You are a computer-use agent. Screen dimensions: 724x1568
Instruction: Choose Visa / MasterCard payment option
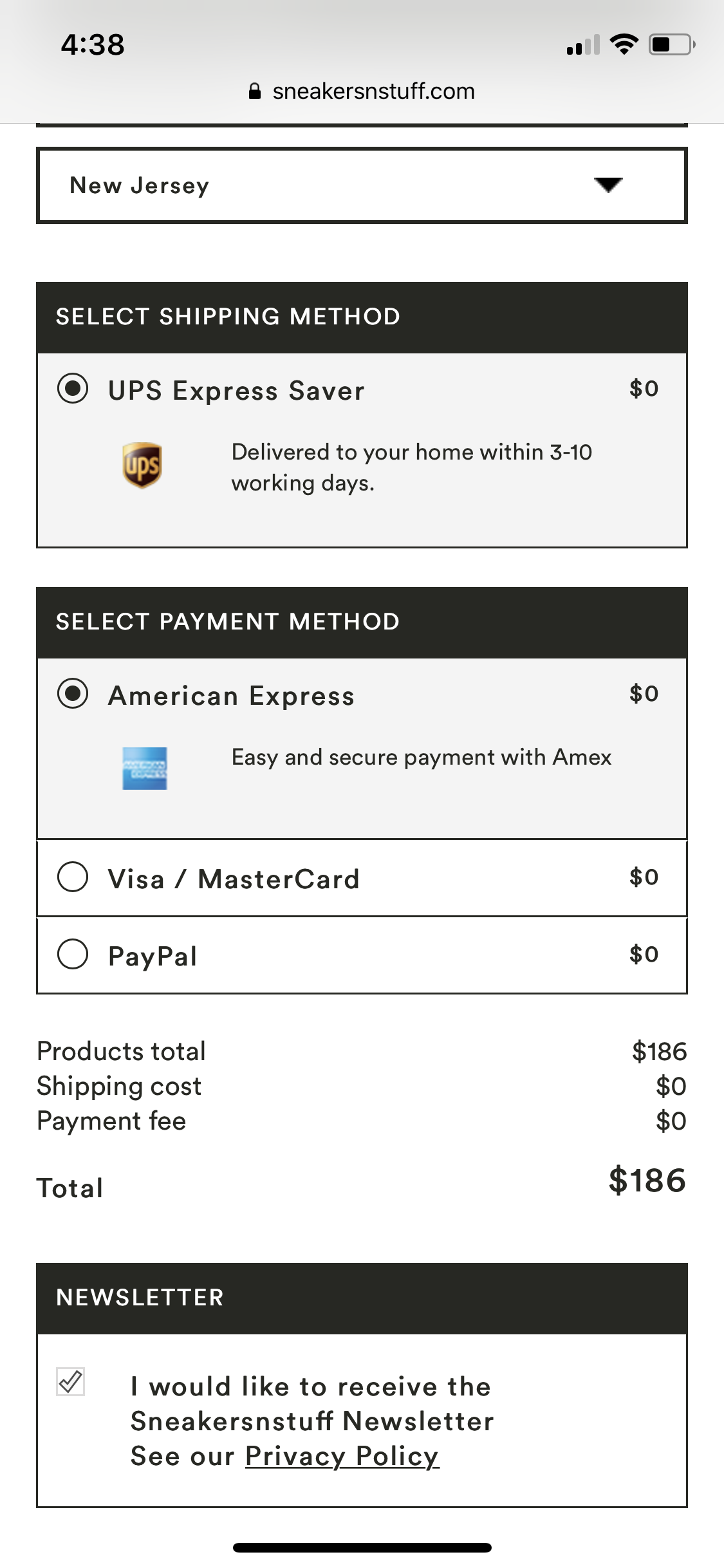pos(73,877)
